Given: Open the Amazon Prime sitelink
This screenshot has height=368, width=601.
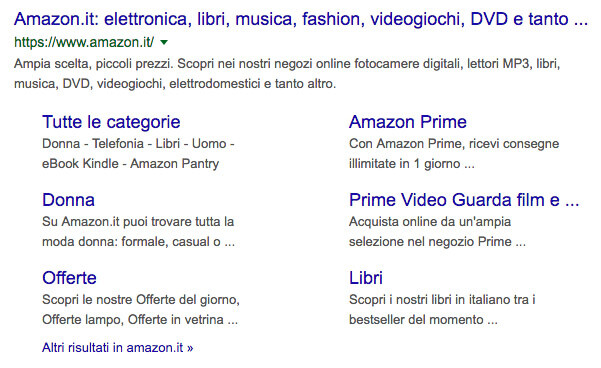Looking at the screenshot, I should coord(408,122).
